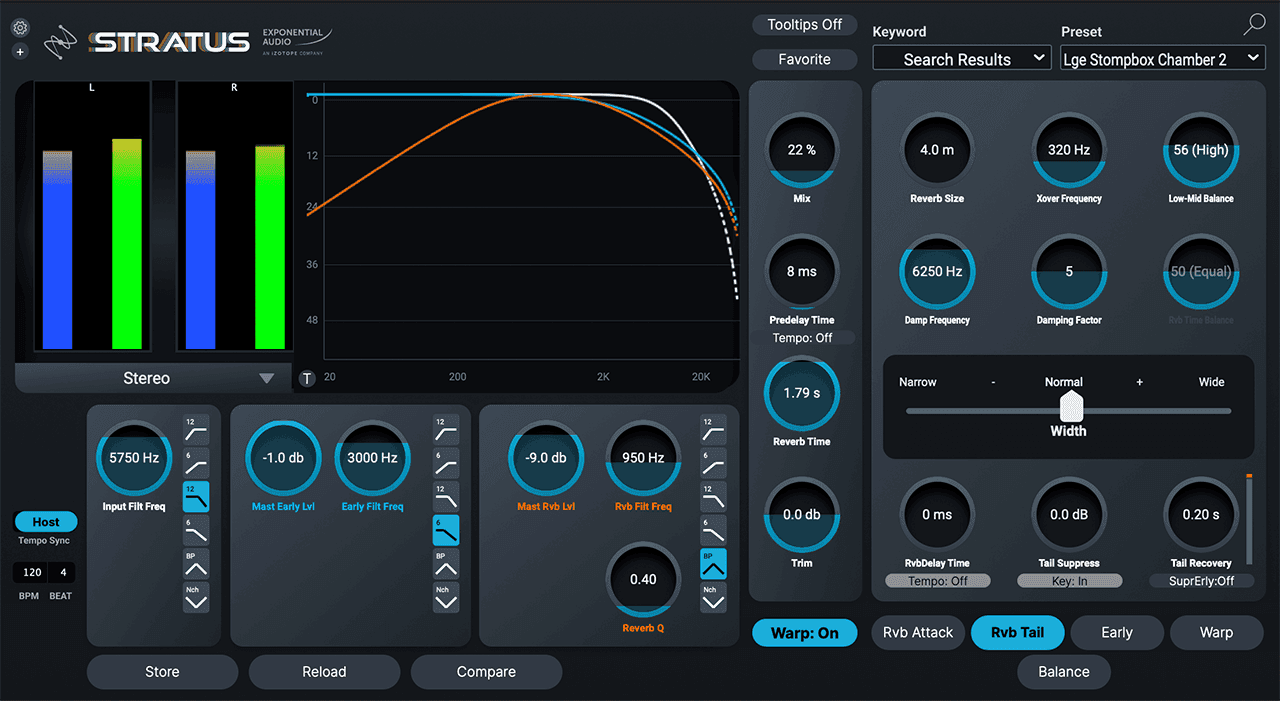The height and width of the screenshot is (701, 1280).
Task: Click the Early Filt Freq knob
Action: click(x=372, y=458)
